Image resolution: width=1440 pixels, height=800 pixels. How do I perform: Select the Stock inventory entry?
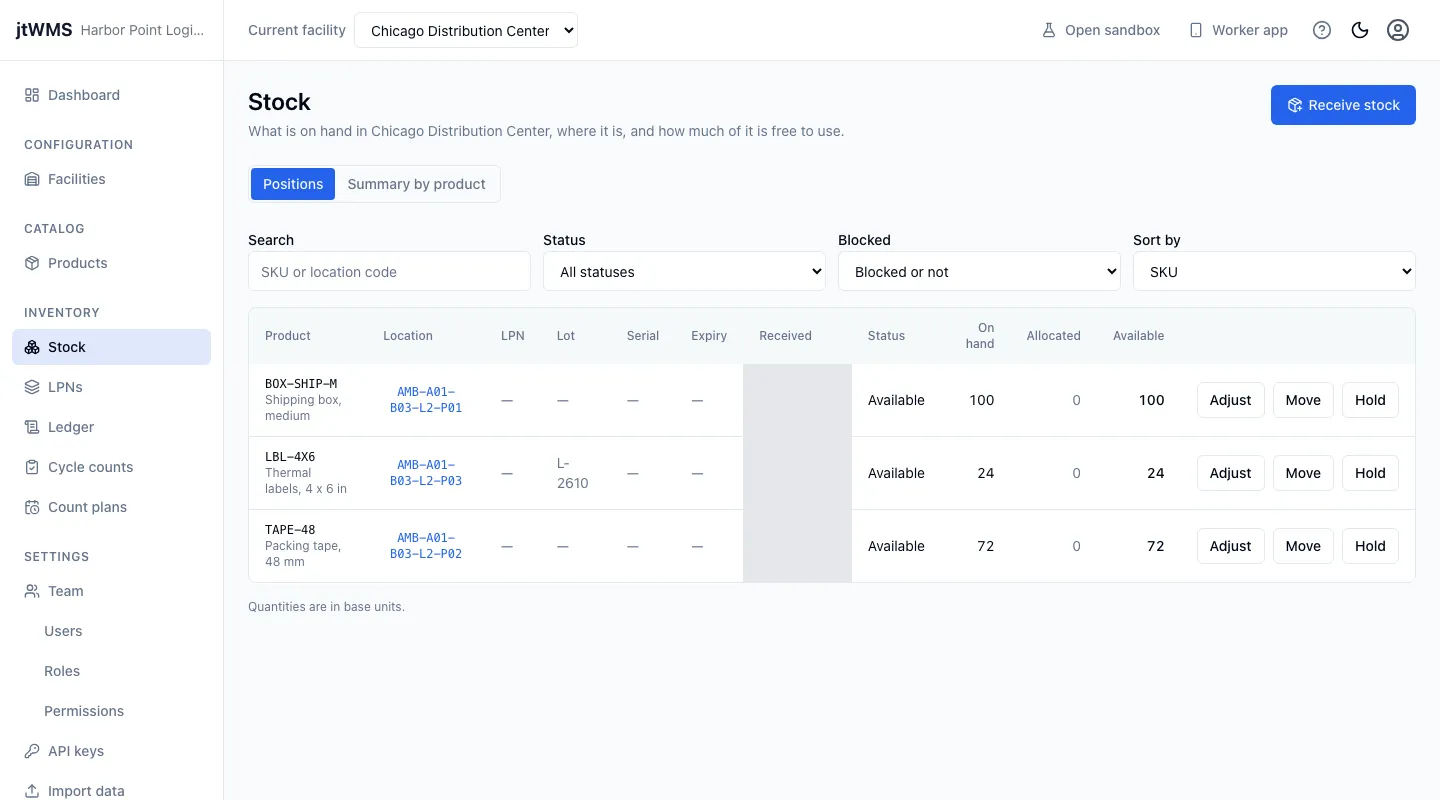point(111,347)
